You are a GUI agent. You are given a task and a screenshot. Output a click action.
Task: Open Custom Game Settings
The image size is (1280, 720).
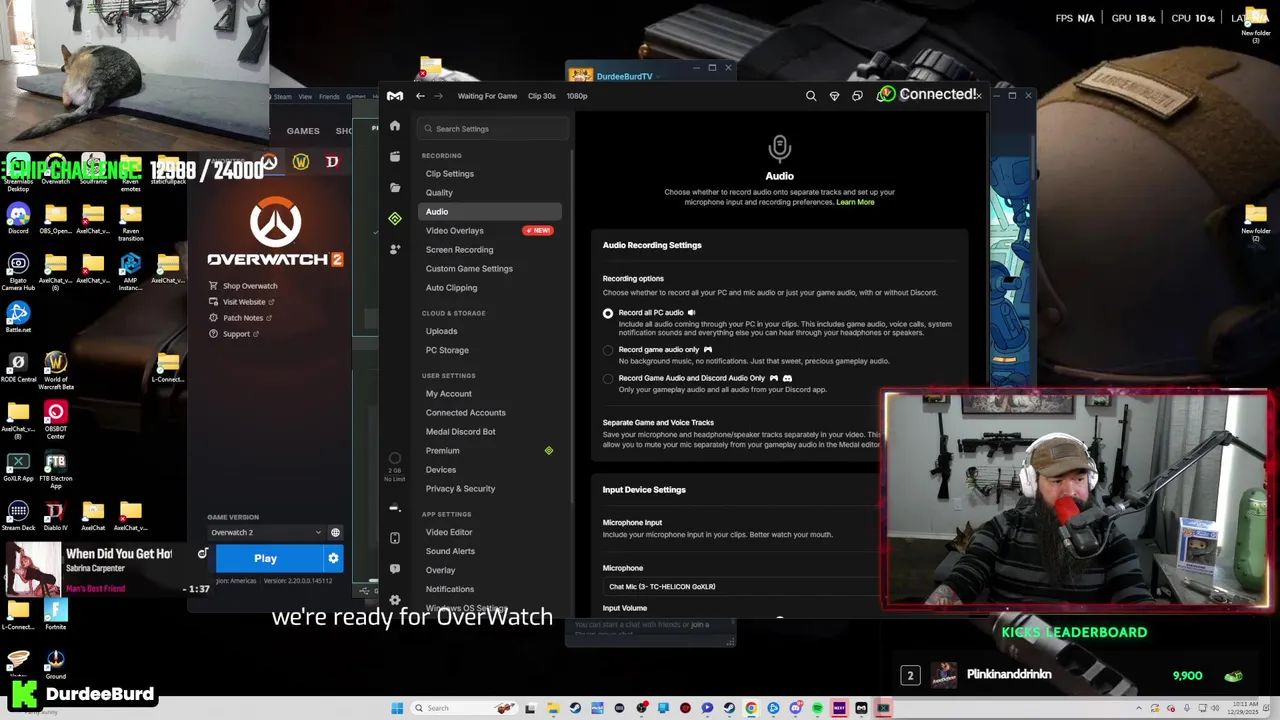click(x=469, y=269)
